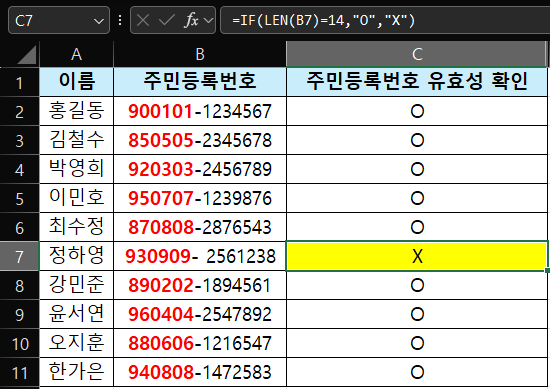Image resolution: width=550 pixels, height=389 pixels.
Task: Select row 3 header
Action: pos(19,140)
